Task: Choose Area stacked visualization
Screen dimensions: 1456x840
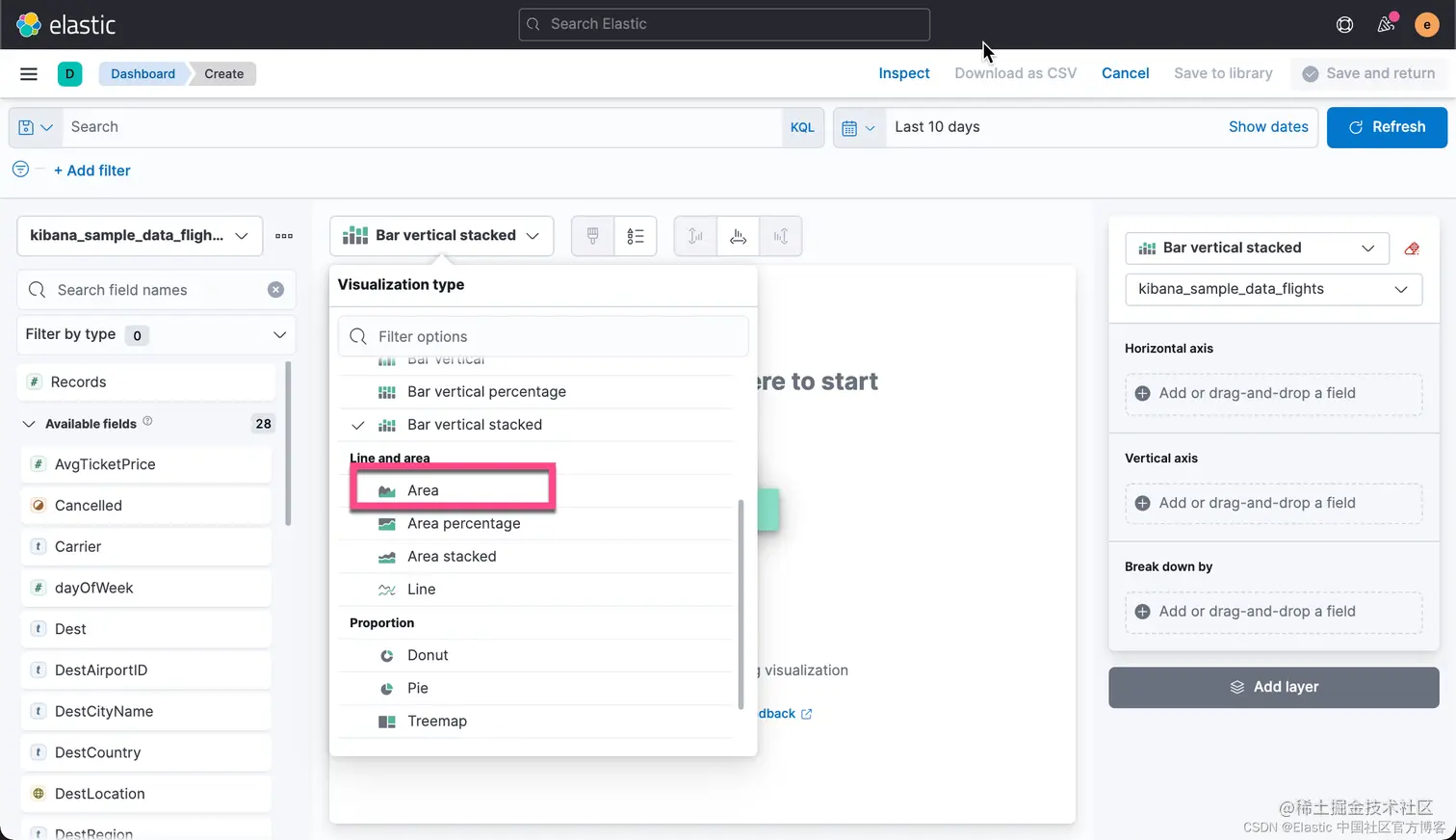Action: 535,556
